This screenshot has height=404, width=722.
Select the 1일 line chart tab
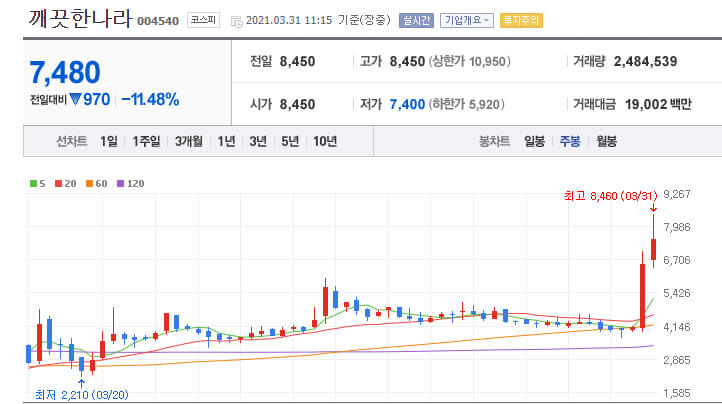coord(109,141)
